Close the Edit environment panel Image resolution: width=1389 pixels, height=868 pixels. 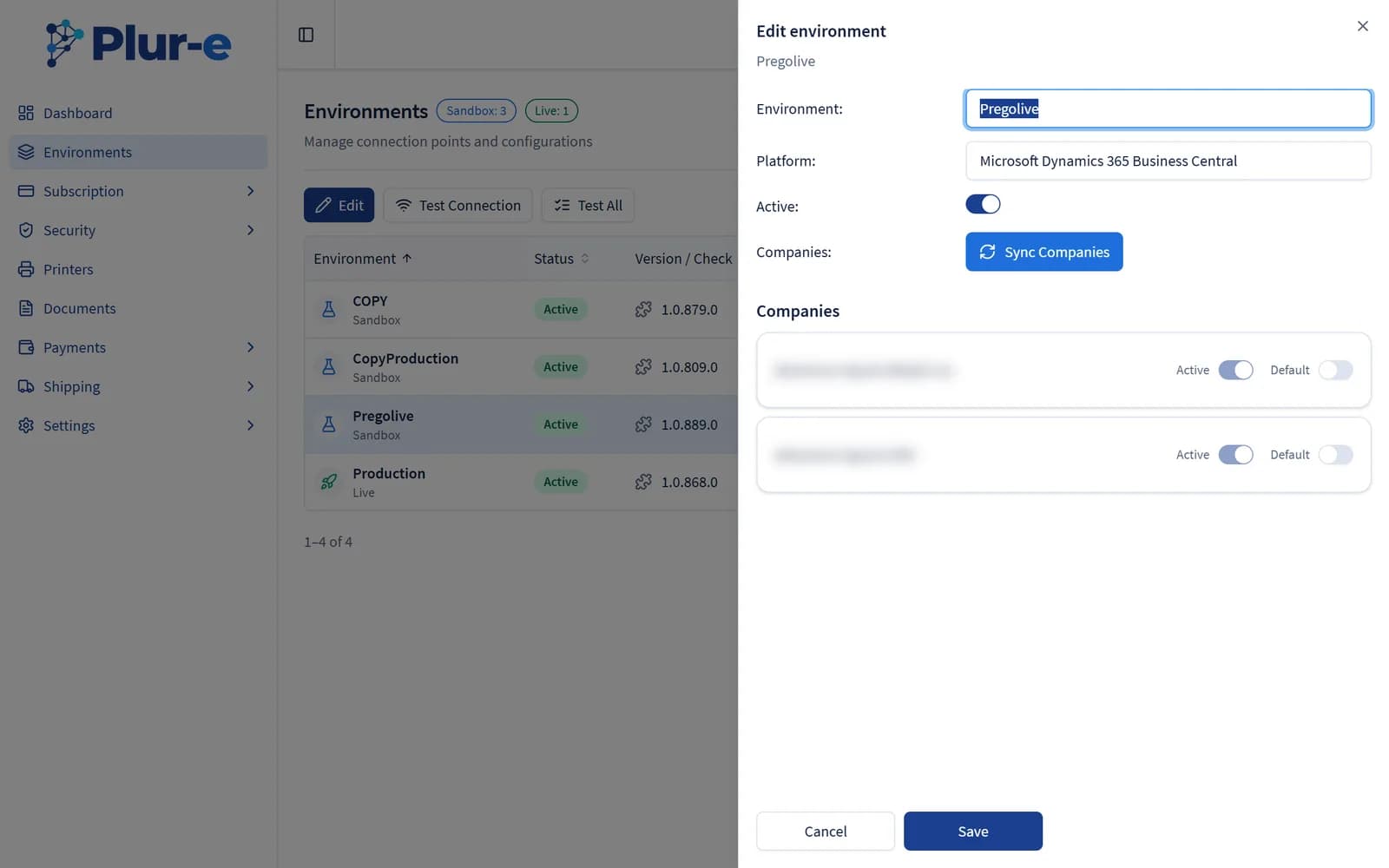[x=1363, y=26]
